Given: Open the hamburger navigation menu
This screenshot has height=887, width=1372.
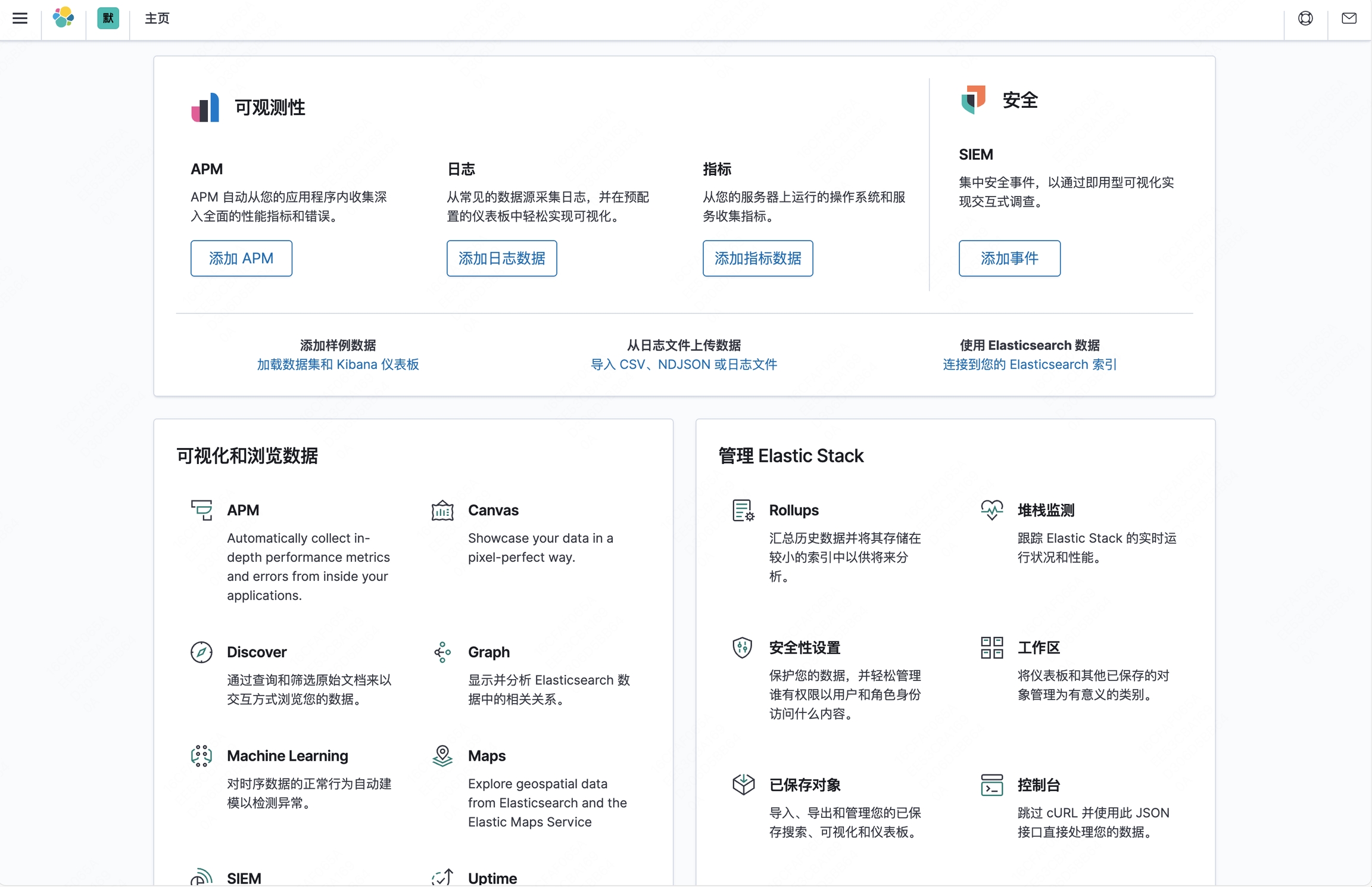Looking at the screenshot, I should pyautogui.click(x=20, y=18).
